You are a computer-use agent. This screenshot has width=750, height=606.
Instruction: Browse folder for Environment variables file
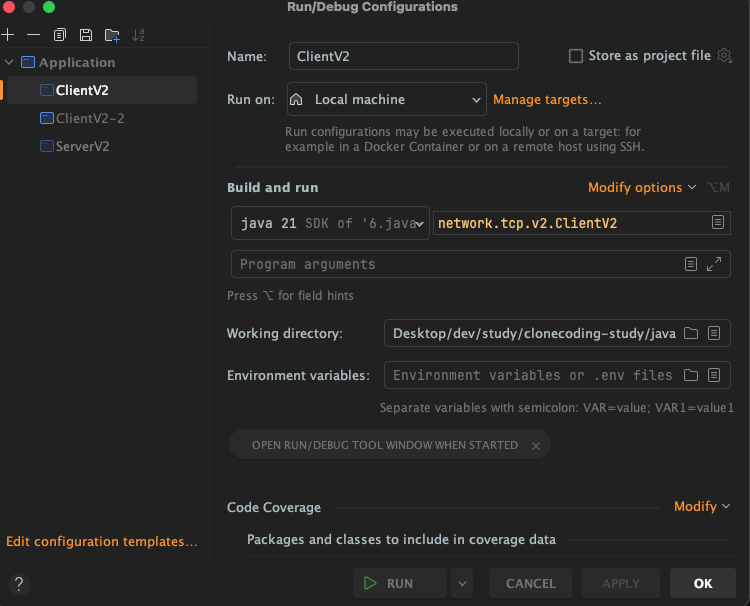pos(691,375)
